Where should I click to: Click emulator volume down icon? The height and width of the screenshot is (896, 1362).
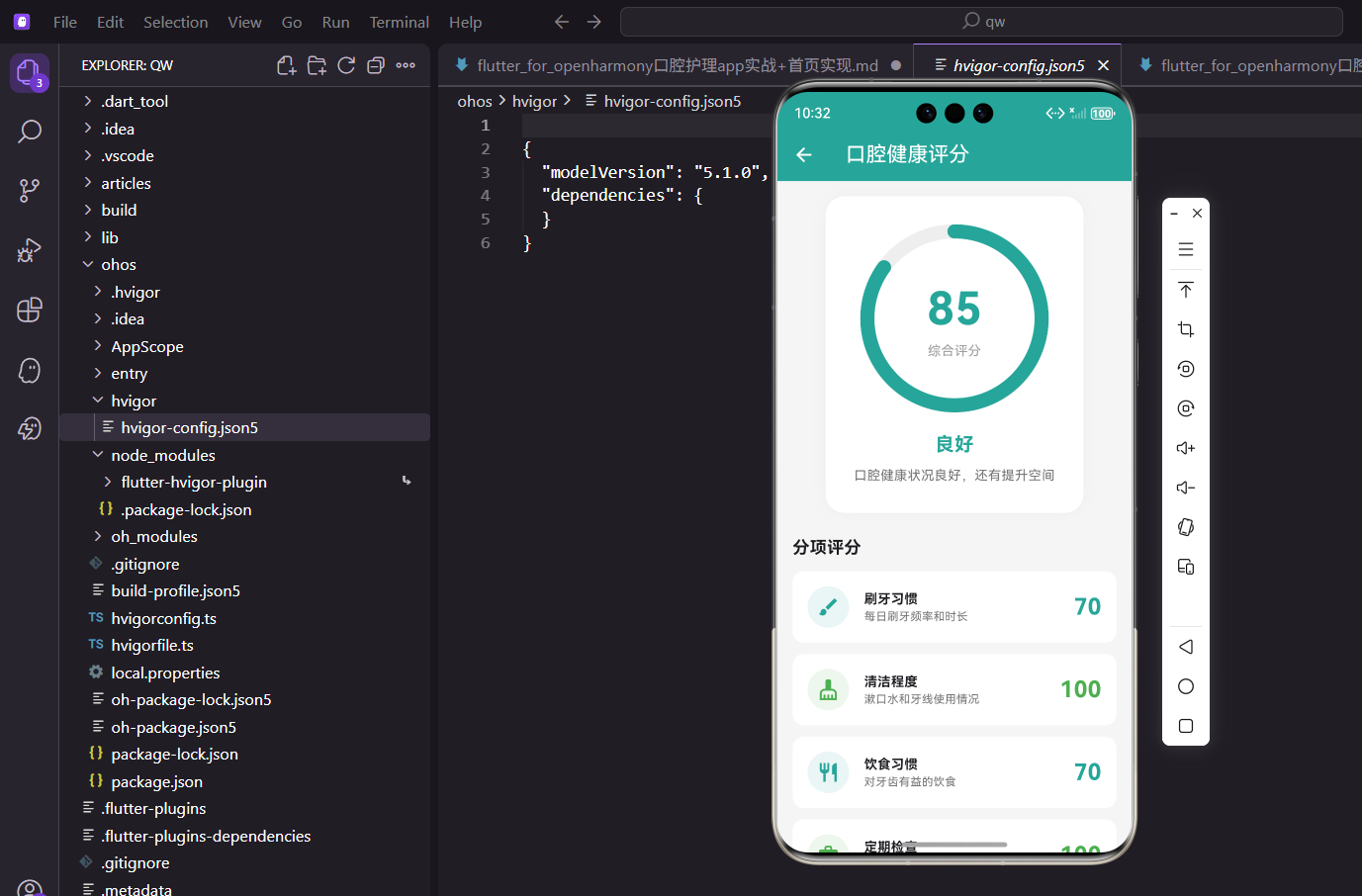pyautogui.click(x=1186, y=488)
